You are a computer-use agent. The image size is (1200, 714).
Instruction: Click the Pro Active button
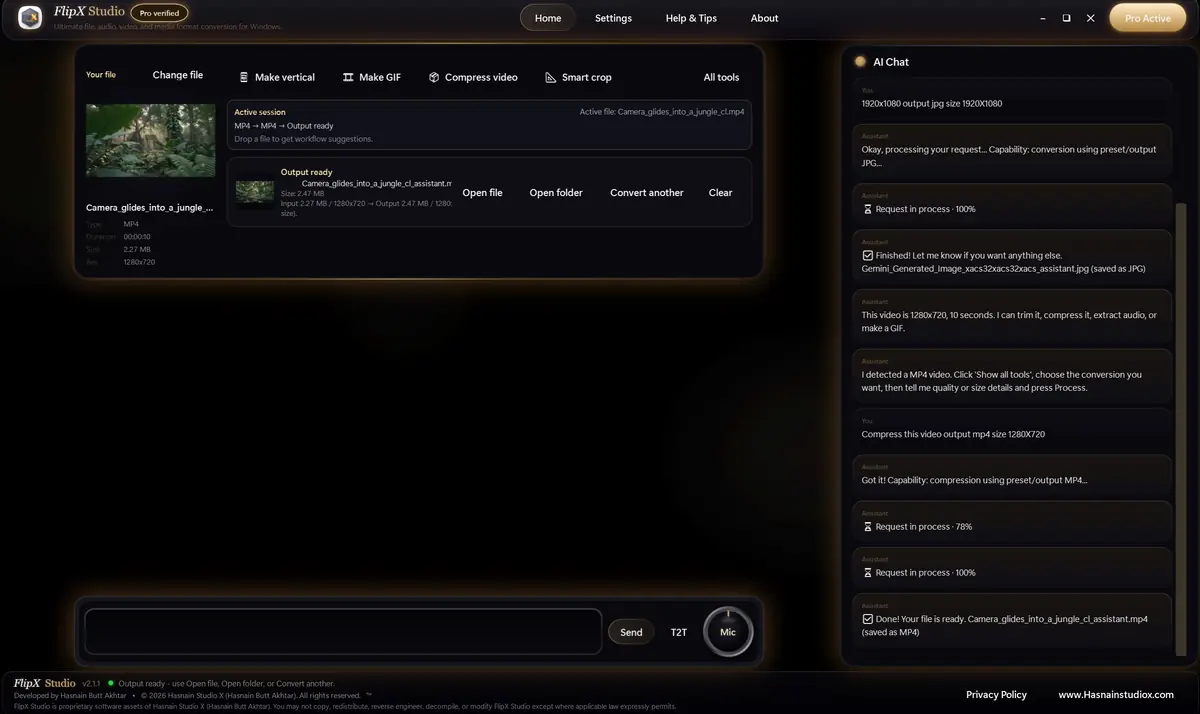1147,18
